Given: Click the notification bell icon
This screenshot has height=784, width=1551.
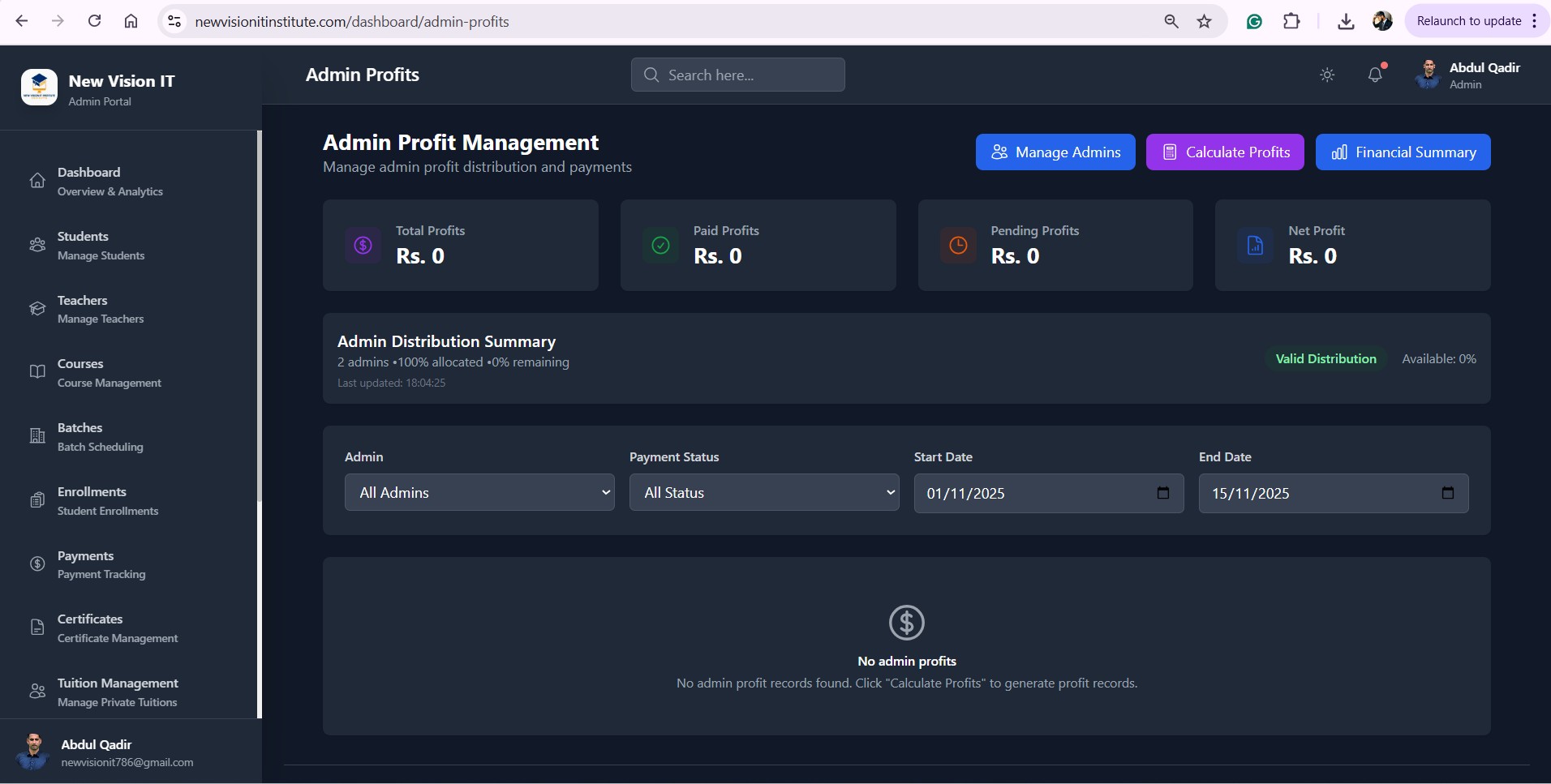Looking at the screenshot, I should click(1375, 75).
